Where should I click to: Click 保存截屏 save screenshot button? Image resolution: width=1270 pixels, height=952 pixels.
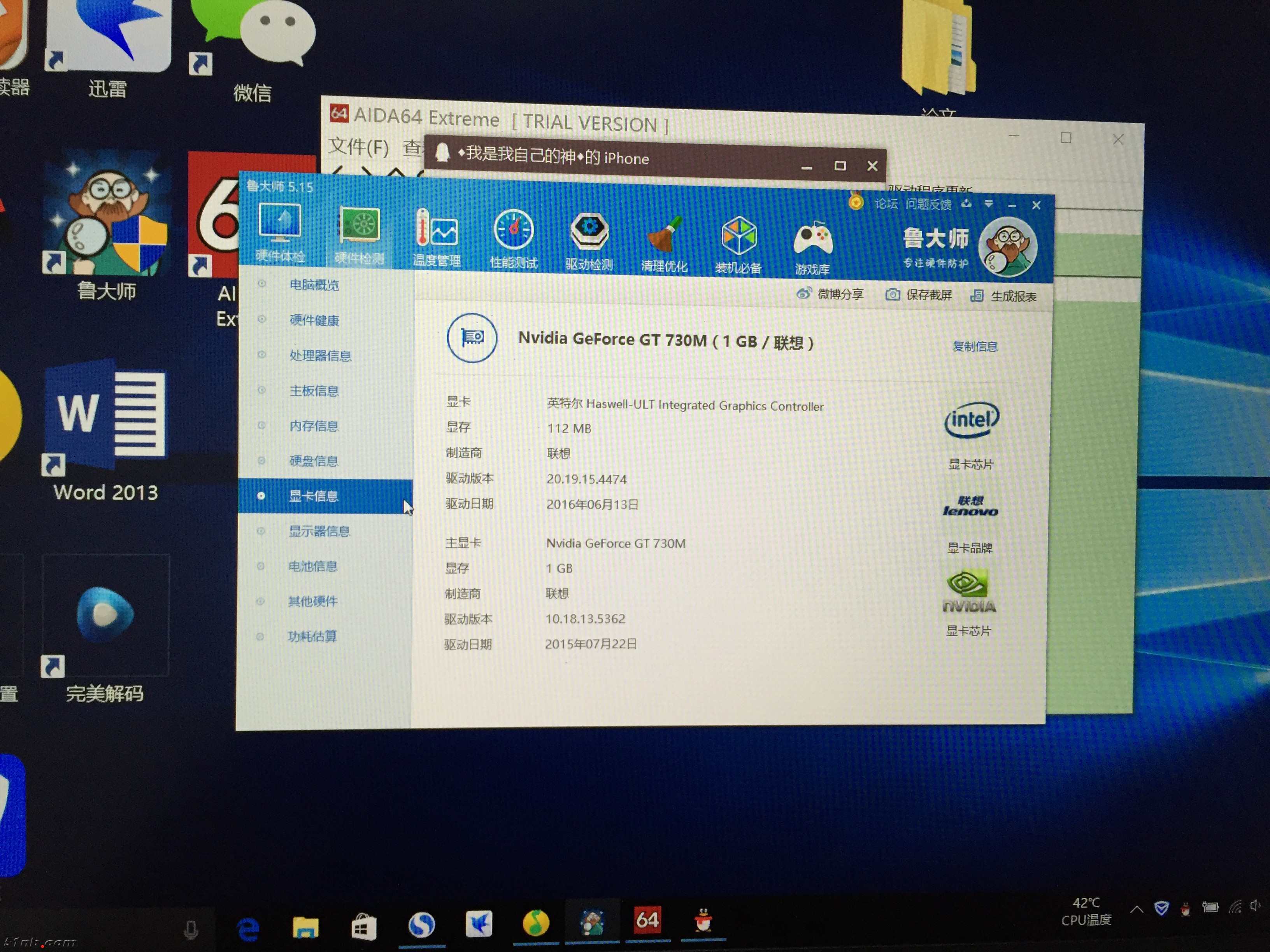919,295
